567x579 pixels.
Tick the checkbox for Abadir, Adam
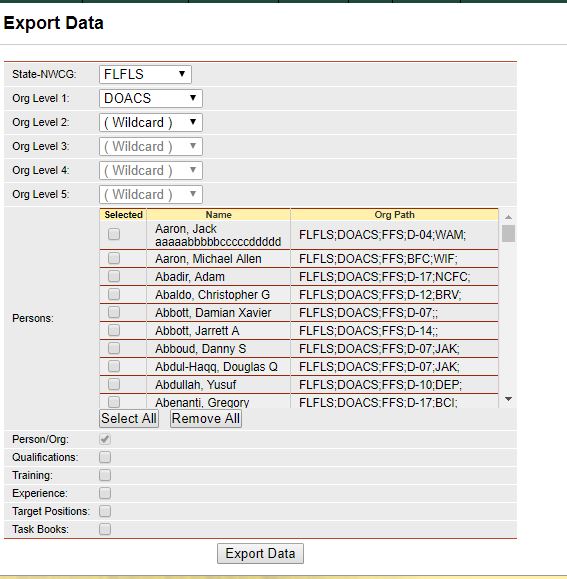pyautogui.click(x=114, y=276)
